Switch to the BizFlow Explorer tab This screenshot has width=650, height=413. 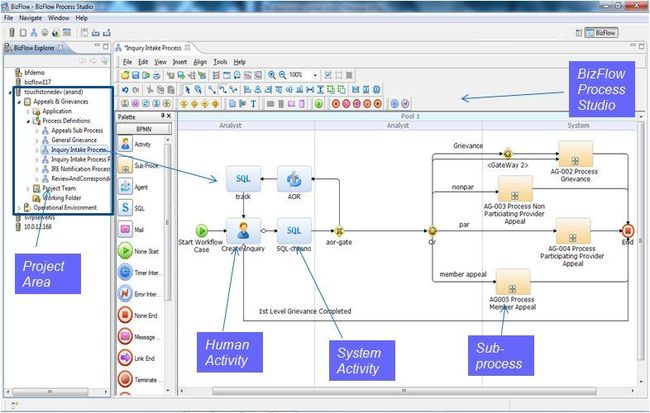click(x=34, y=48)
